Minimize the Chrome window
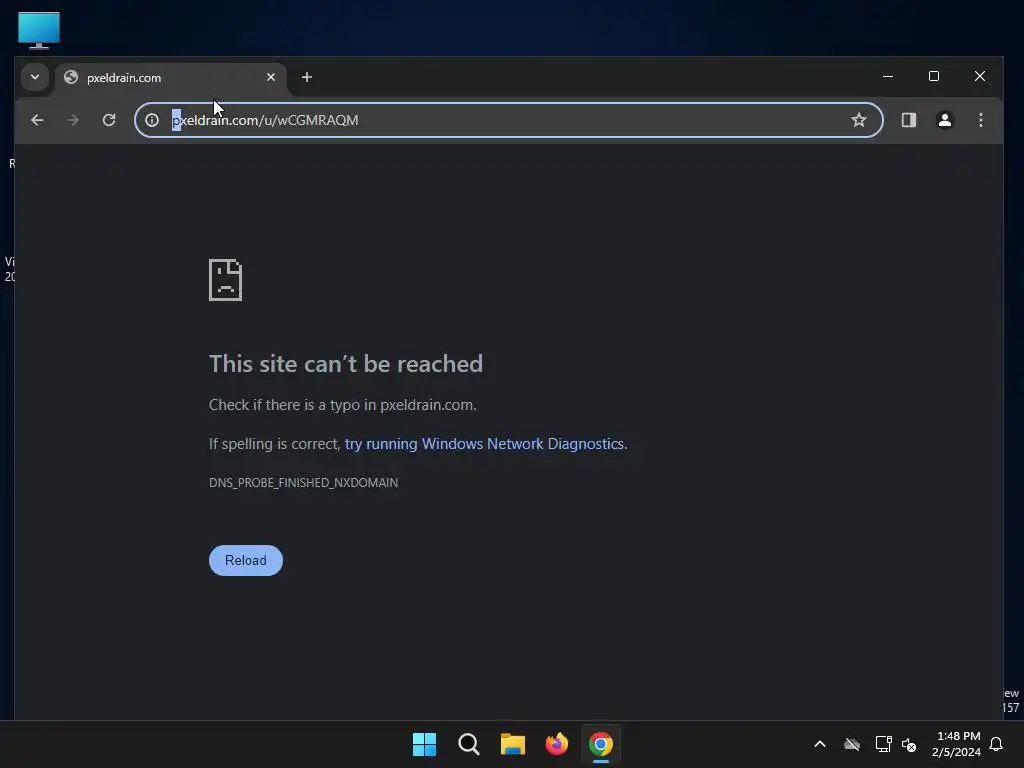 point(888,76)
